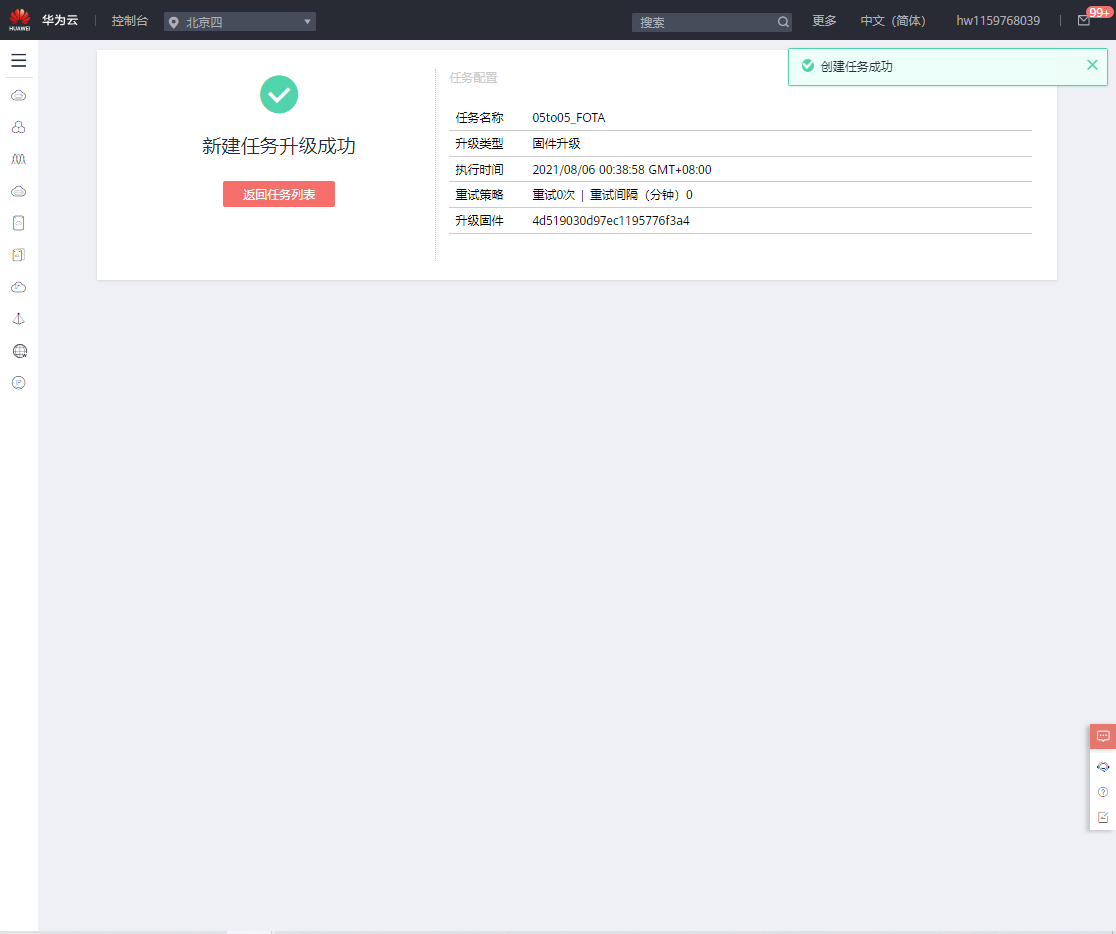Click the wave-shaped arches sidebar icon
Image resolution: width=1116 pixels, height=934 pixels.
19,159
